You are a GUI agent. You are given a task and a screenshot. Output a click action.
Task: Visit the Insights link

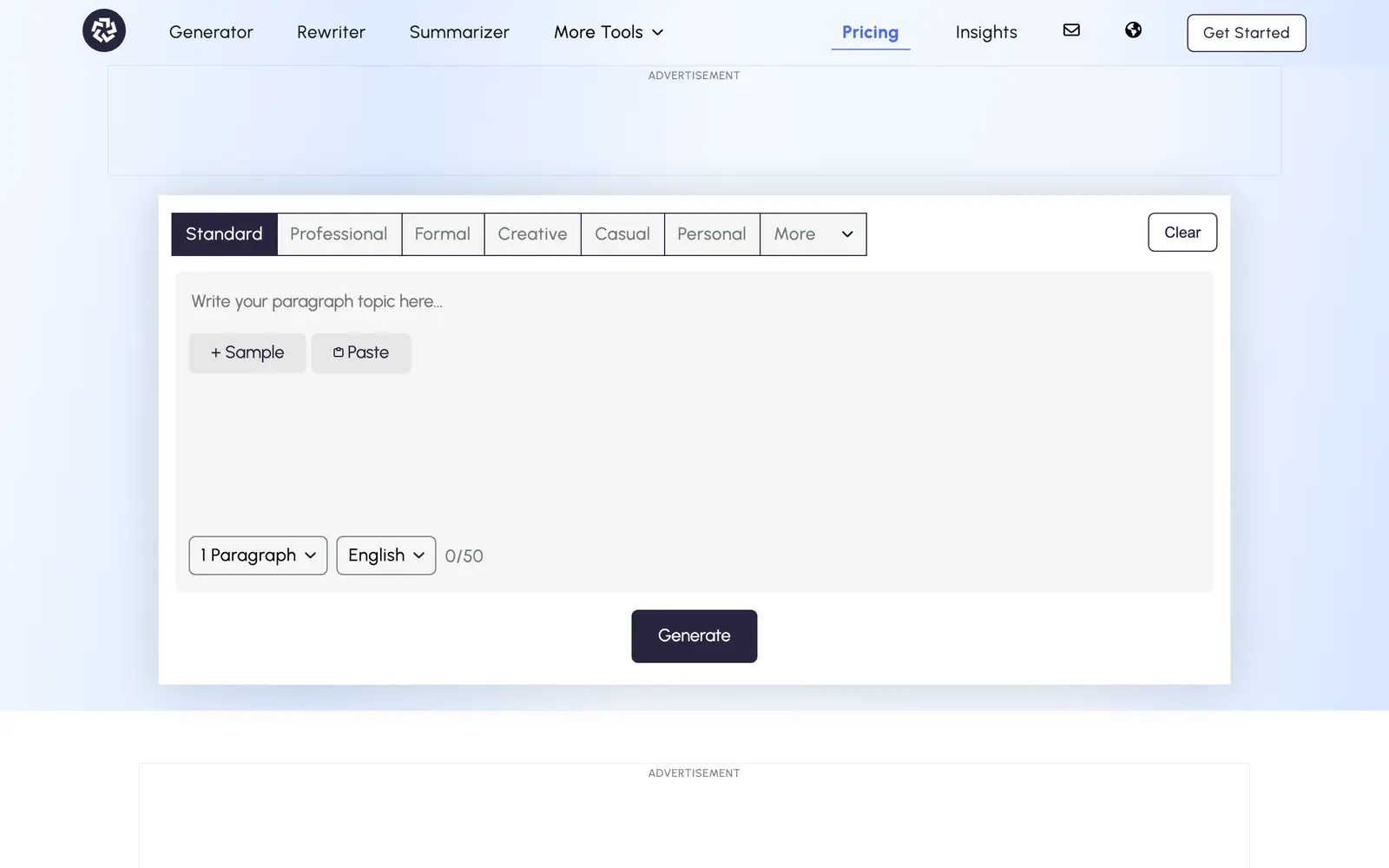(986, 32)
